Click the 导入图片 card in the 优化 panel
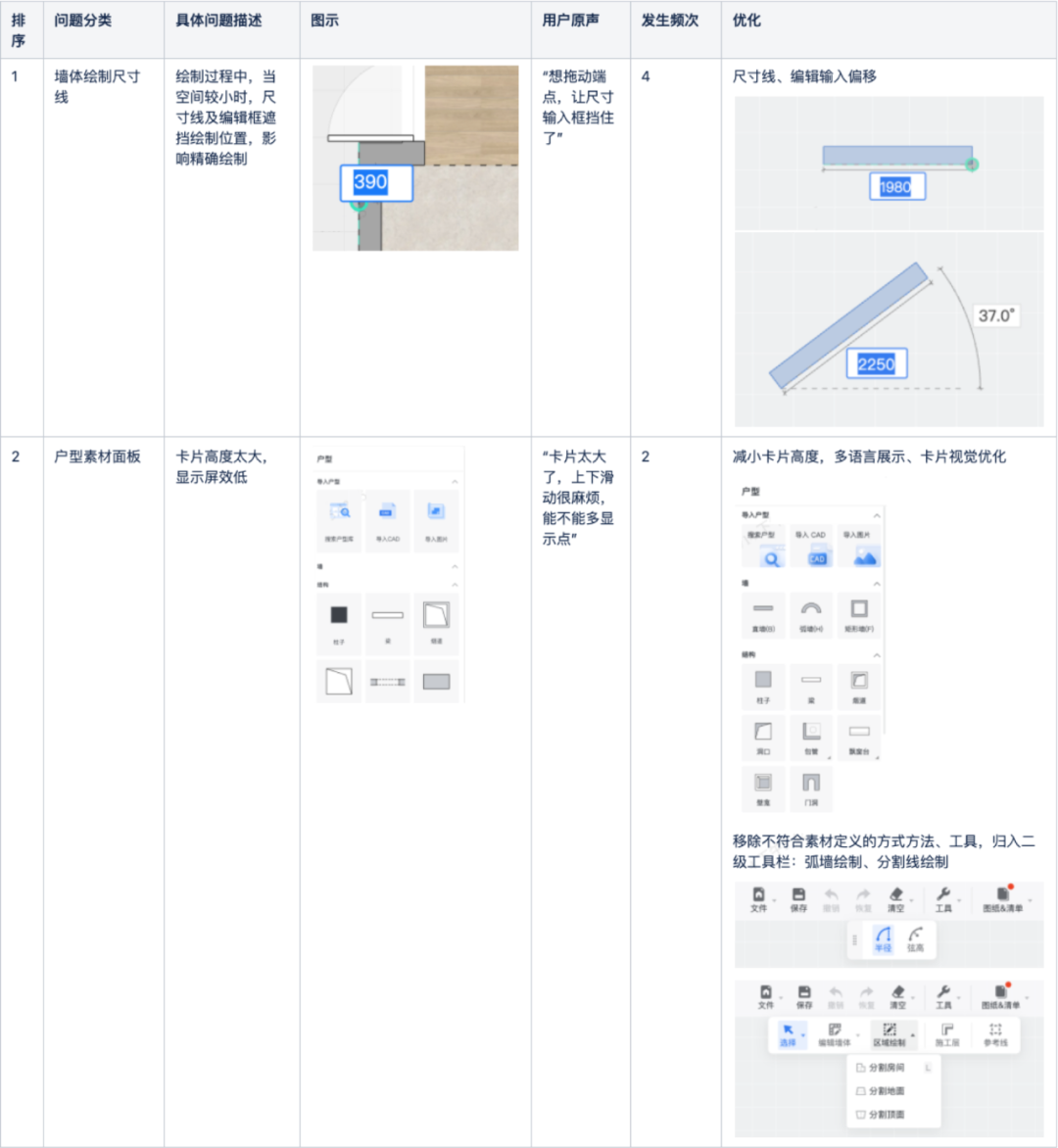 [x=859, y=547]
